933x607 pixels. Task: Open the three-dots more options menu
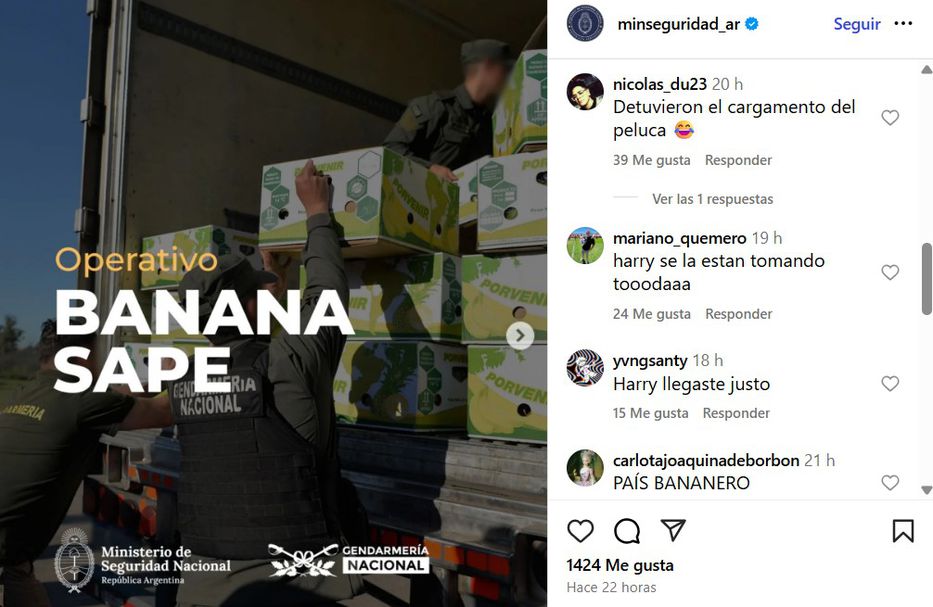(903, 23)
